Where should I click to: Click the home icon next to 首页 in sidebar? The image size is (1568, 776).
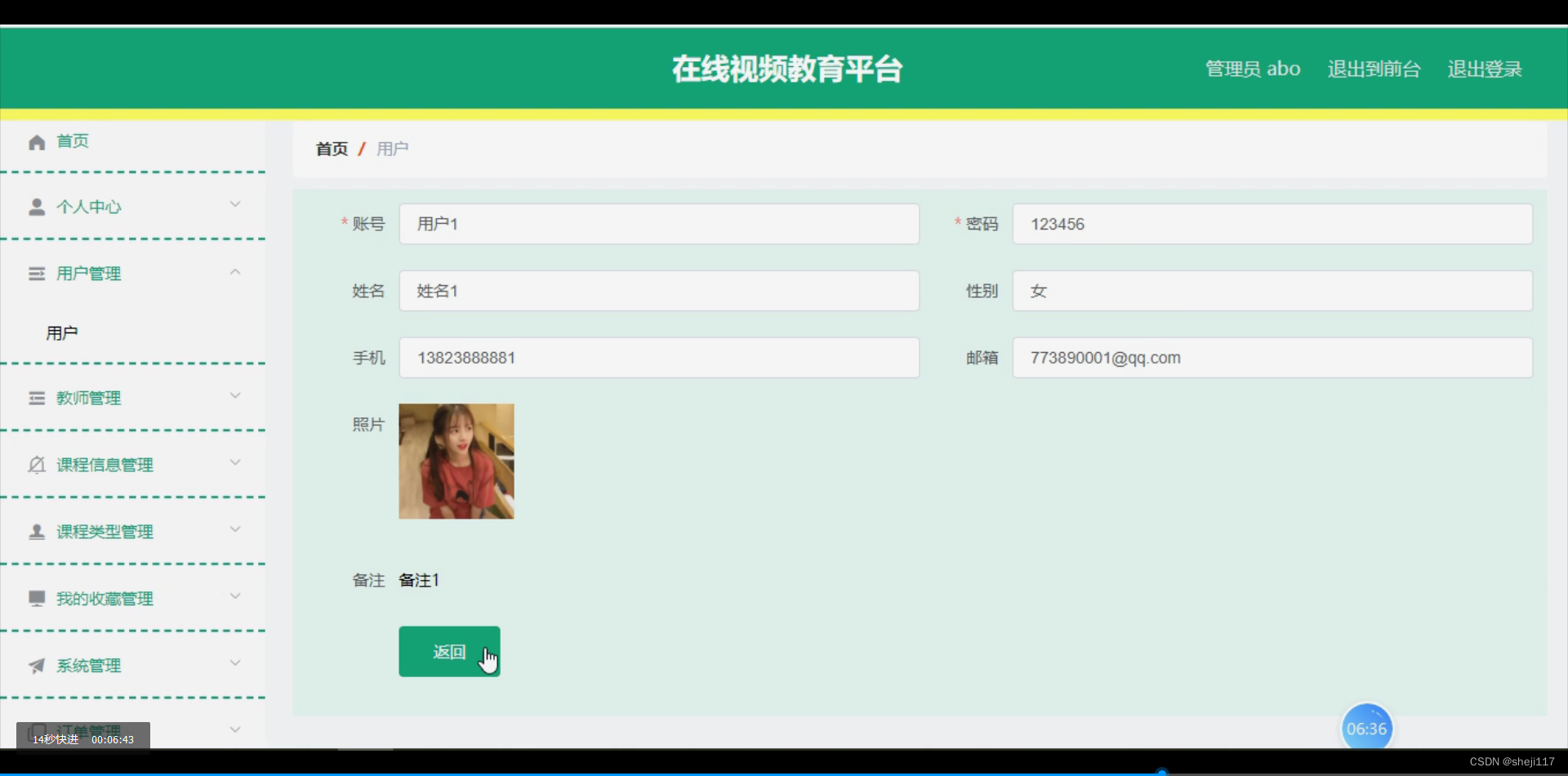coord(37,140)
